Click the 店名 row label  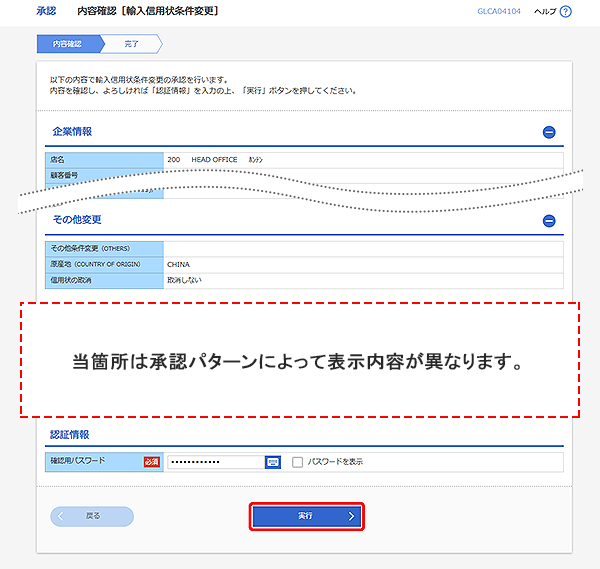tap(57, 160)
